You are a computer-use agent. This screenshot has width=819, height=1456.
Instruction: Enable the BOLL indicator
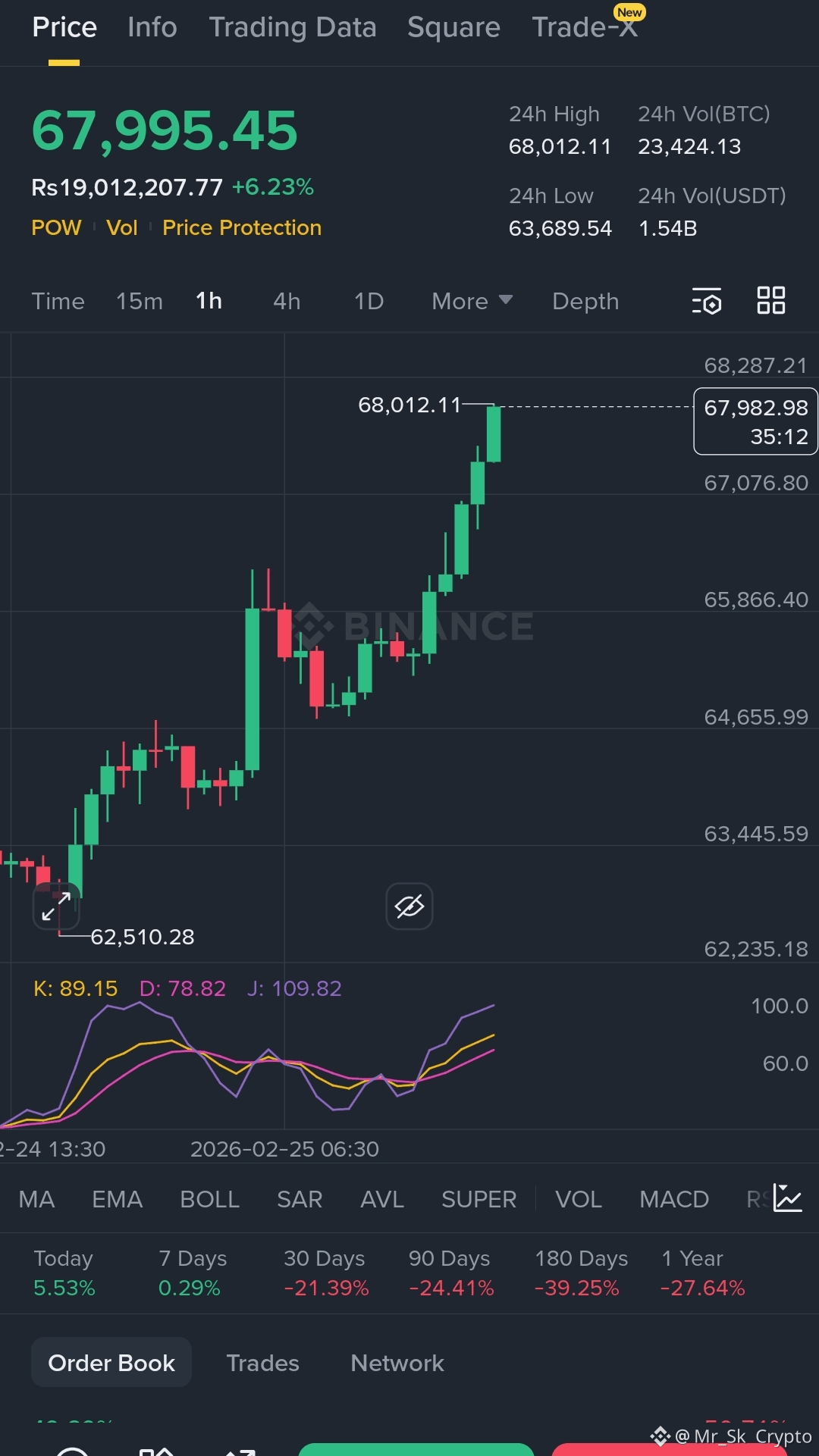pos(210,1199)
